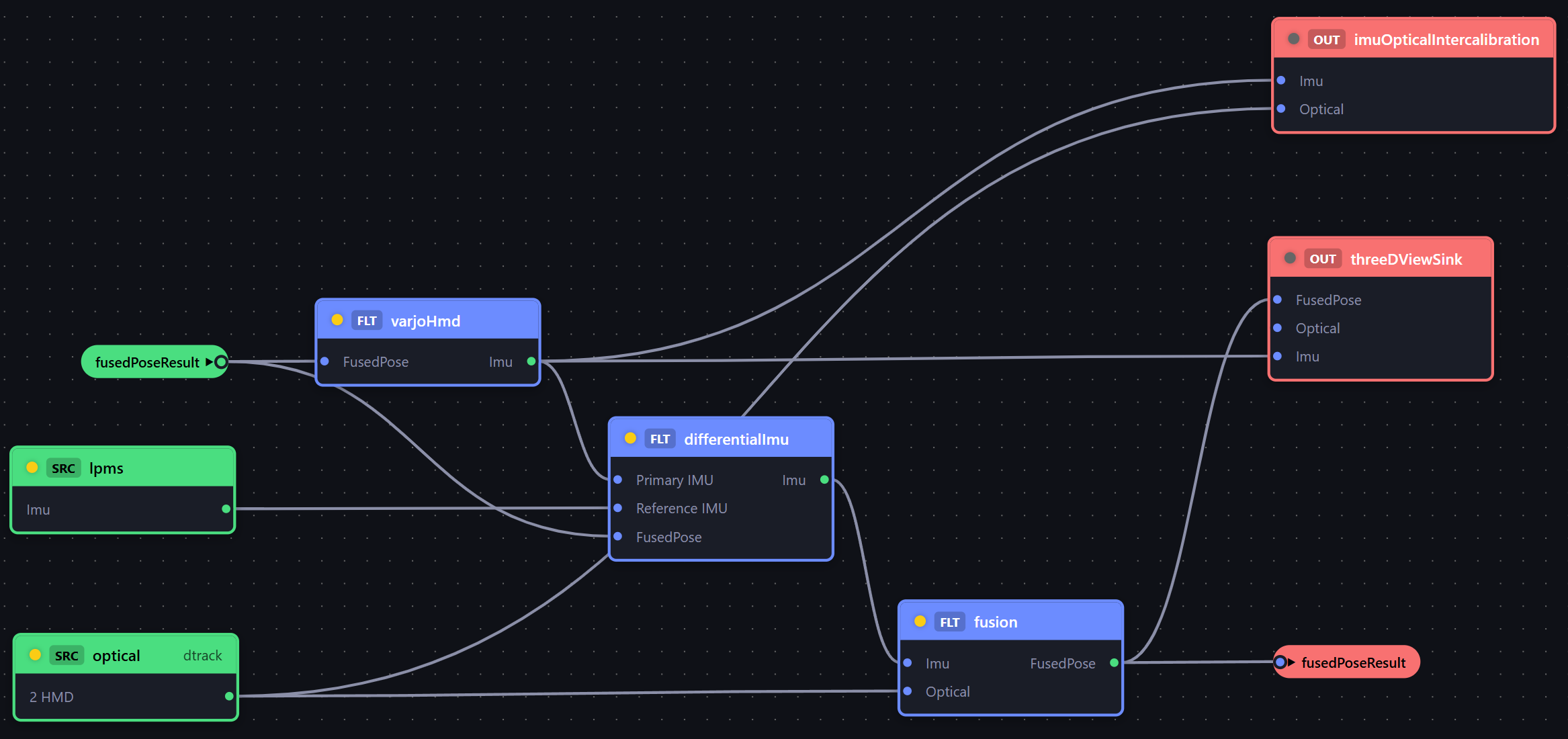1568x739 pixels.
Task: Click the yellow status dot on varjoHmd node
Action: pyautogui.click(x=337, y=320)
